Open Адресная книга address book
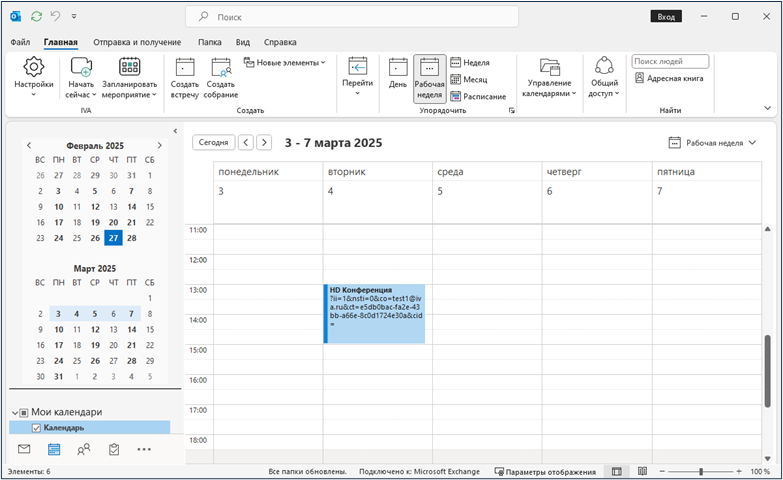Screen dimensions: 783x480 point(669,78)
